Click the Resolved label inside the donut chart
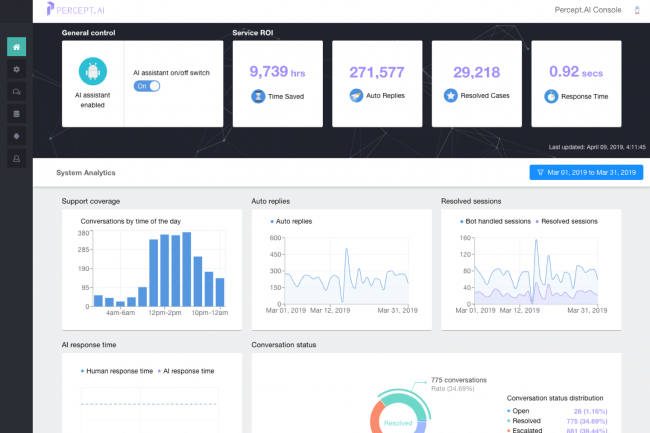The width and height of the screenshot is (650, 433). (x=398, y=423)
